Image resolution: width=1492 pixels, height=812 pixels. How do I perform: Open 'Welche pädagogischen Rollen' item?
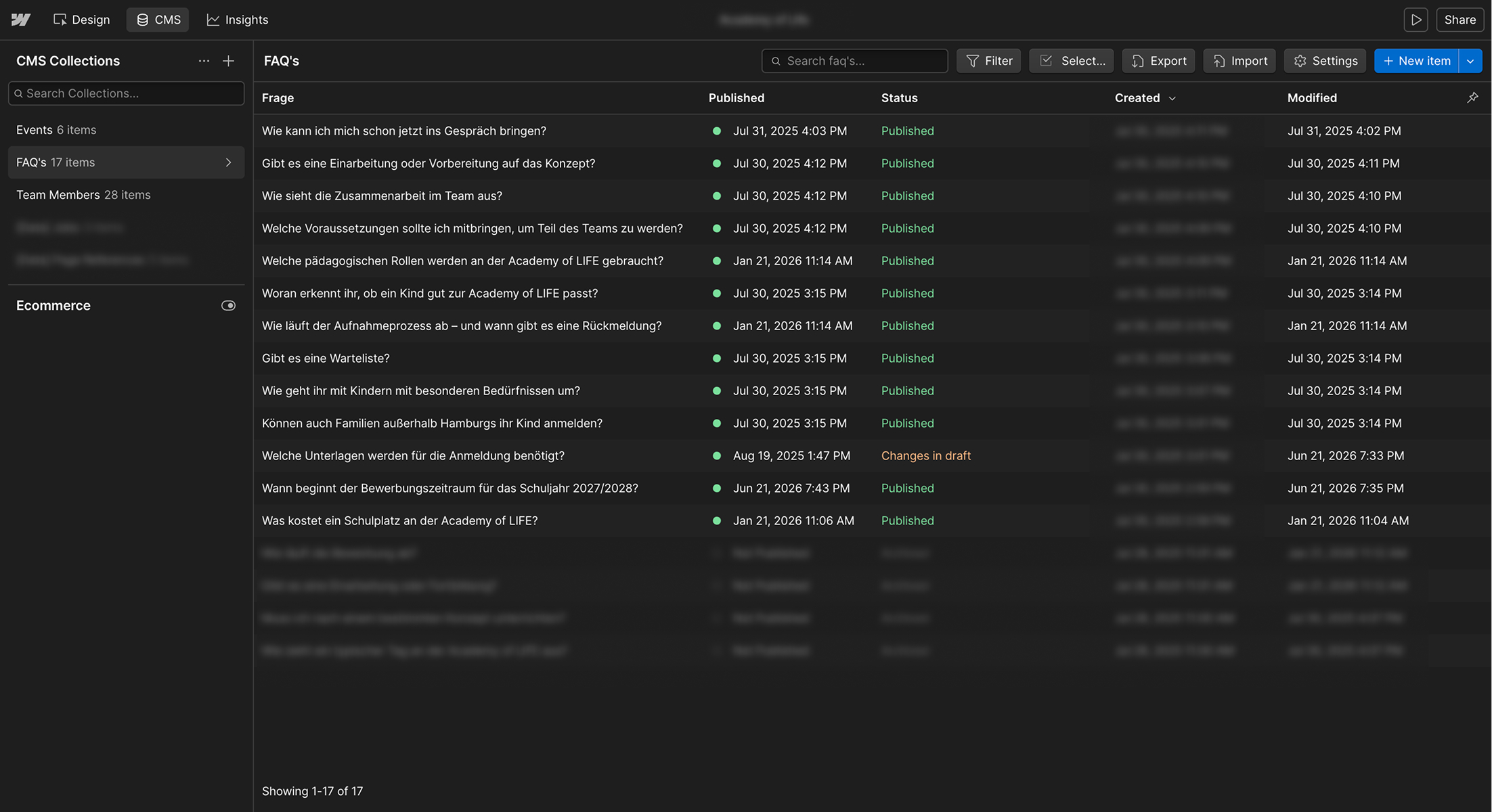tap(462, 261)
